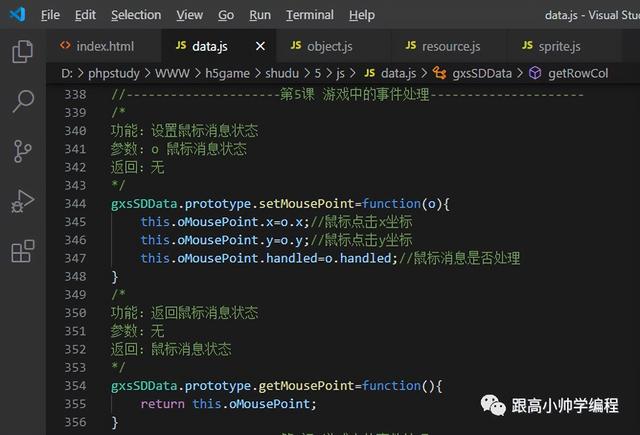Open the File menu

[x=50, y=15]
